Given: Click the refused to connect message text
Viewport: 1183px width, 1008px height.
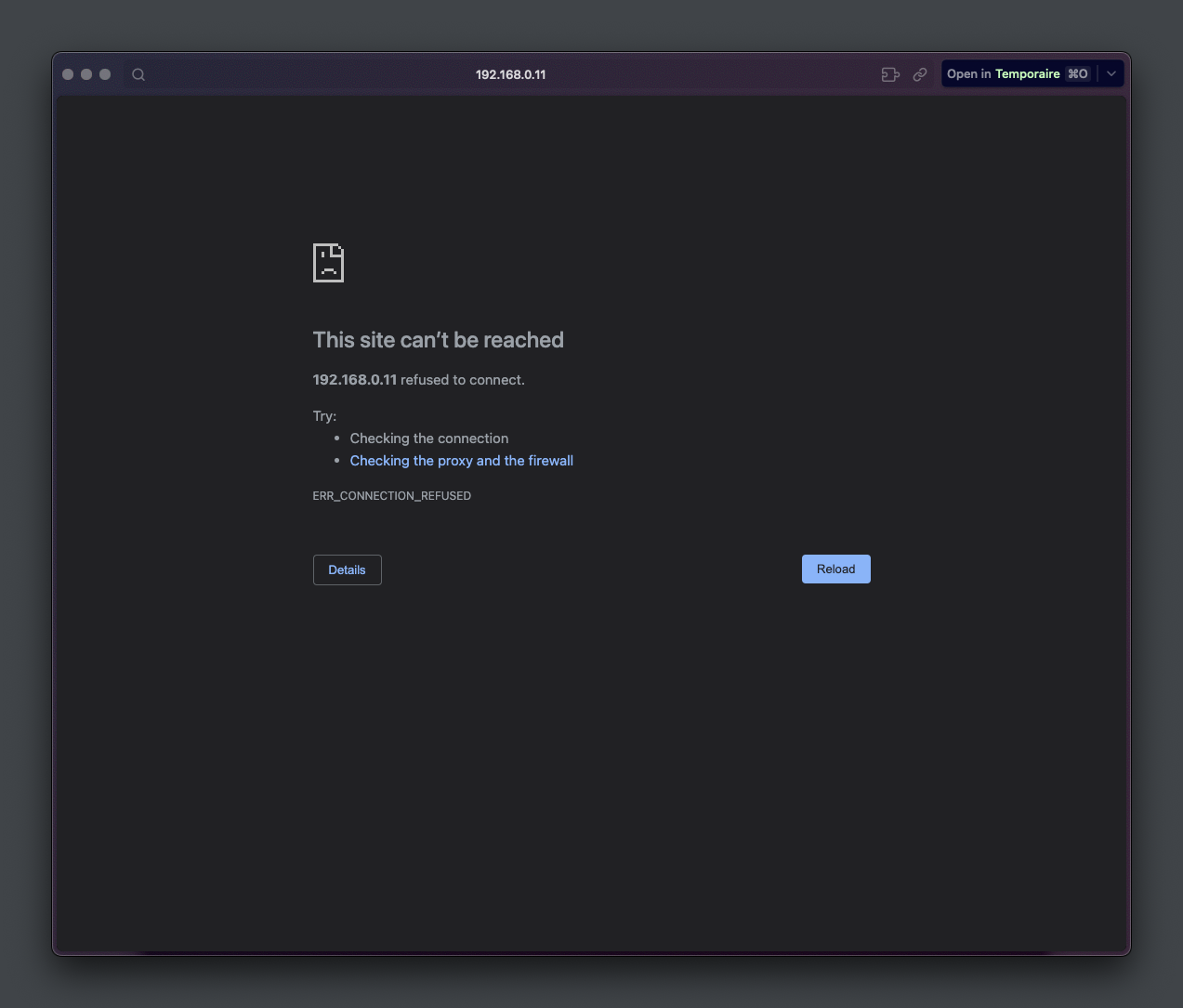Looking at the screenshot, I should point(461,379).
